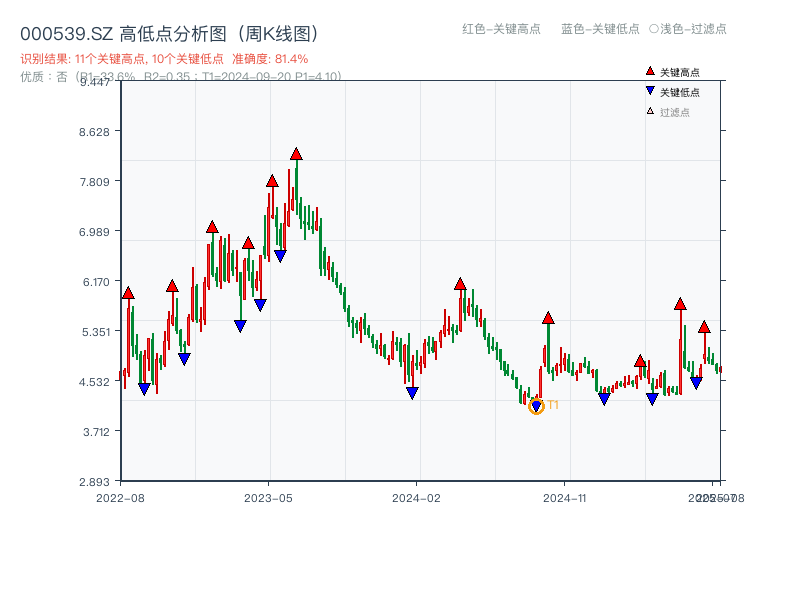
Task: Select the tallest red peak marker near 2023-05
Action: 296,153
